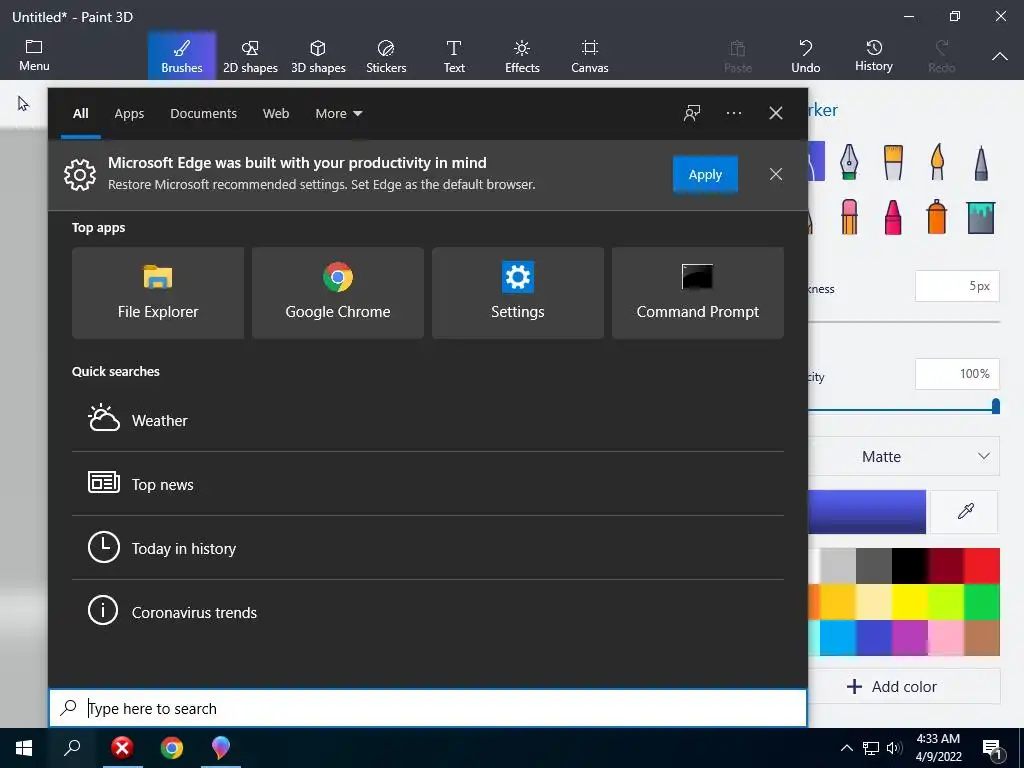This screenshot has height=768, width=1024.
Task: Click Undo in Paint 3D toolbar
Action: click(805, 56)
